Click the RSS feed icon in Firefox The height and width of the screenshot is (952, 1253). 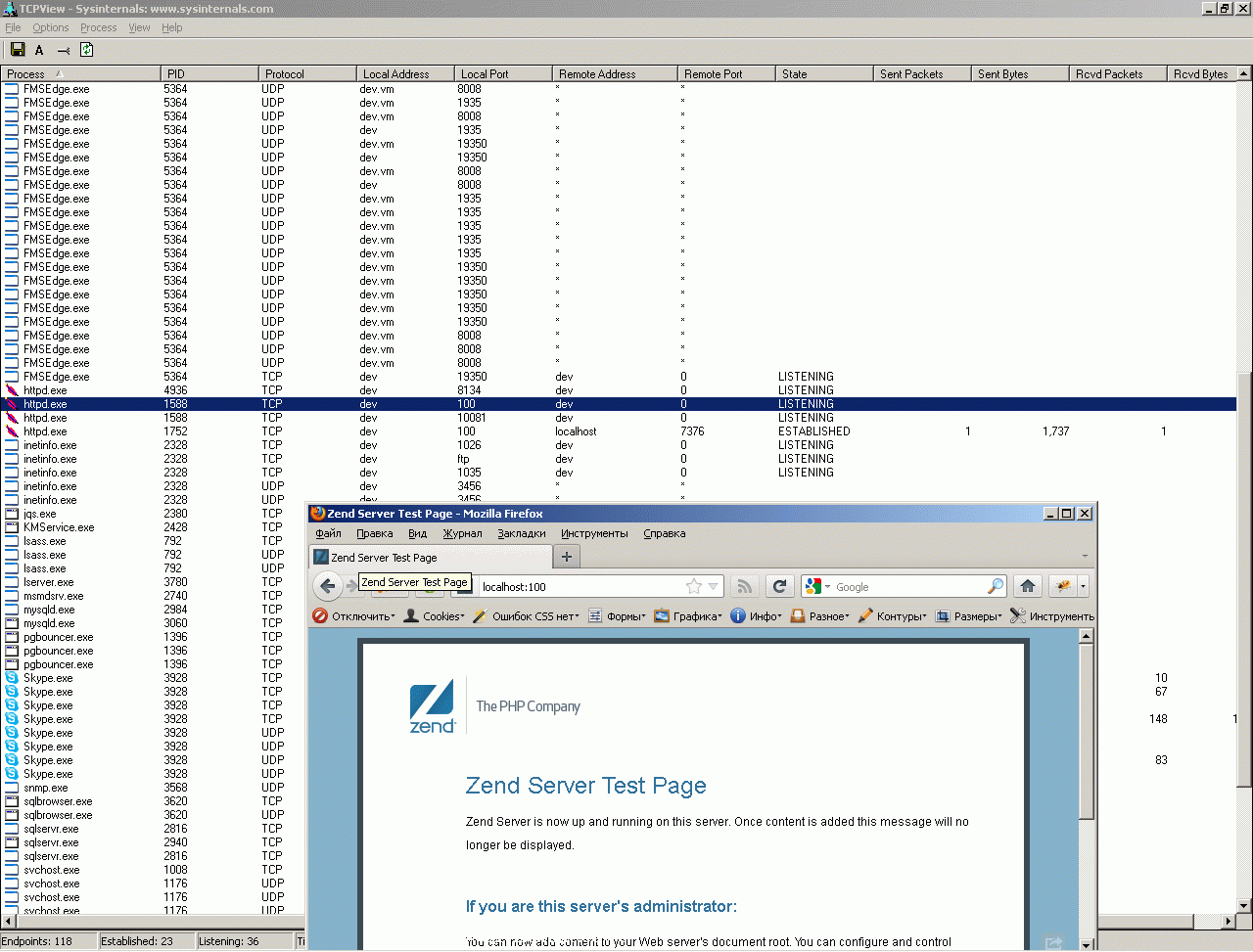point(745,586)
